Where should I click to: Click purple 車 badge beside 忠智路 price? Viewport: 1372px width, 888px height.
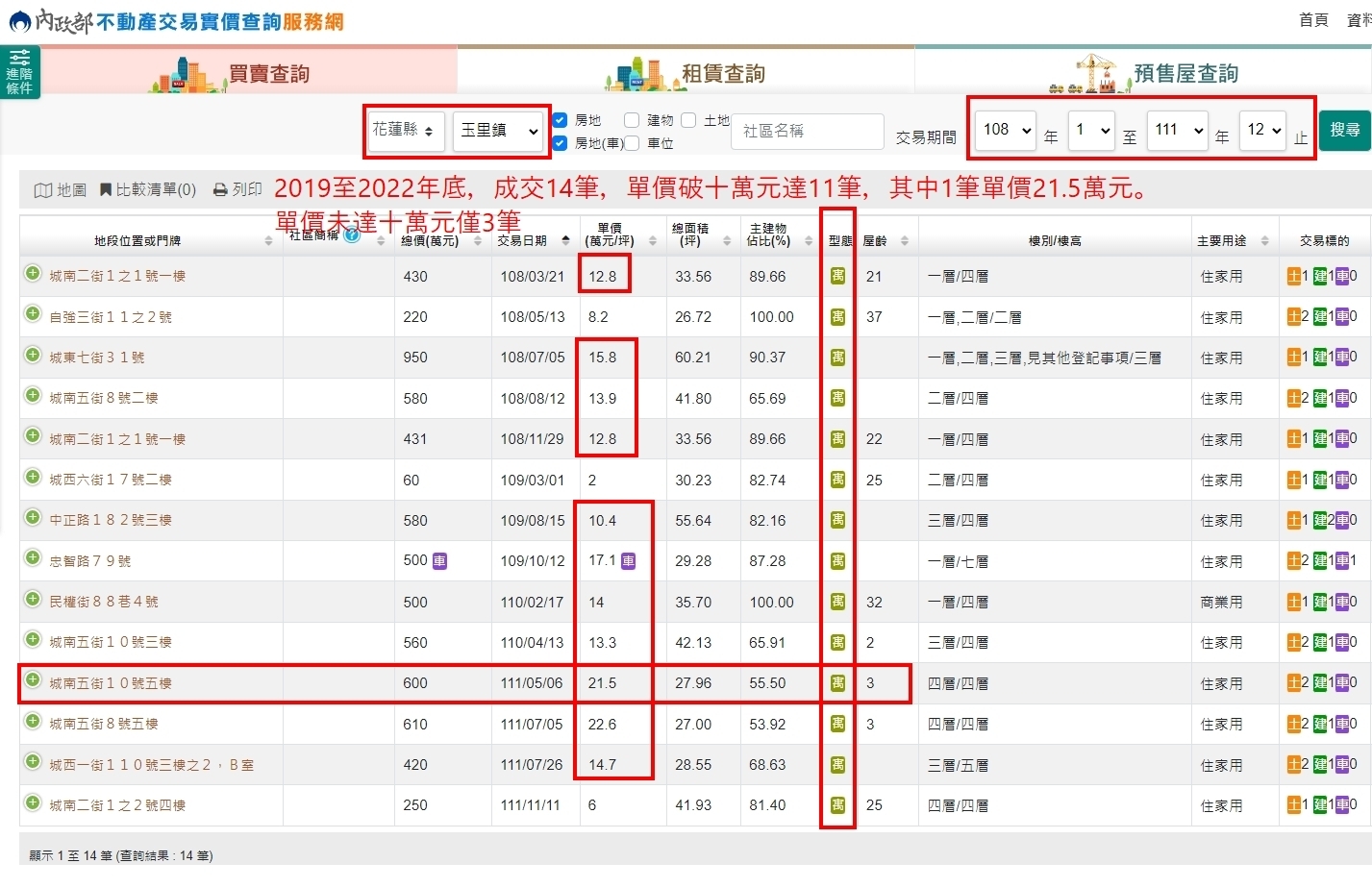point(630,560)
